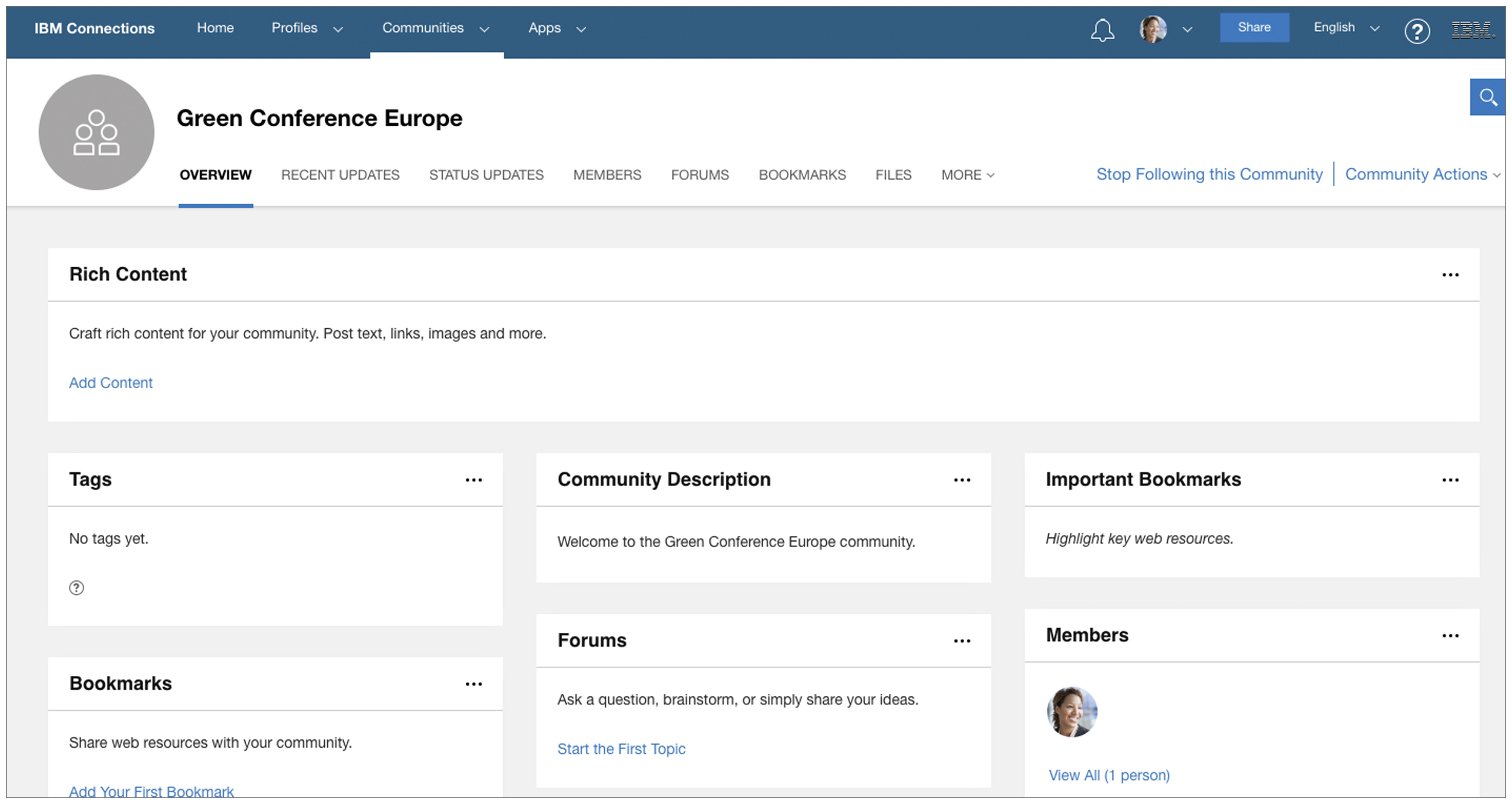Image resolution: width=1512 pixels, height=804 pixels.
Task: Click Stop Following this Community
Action: pos(1210,174)
